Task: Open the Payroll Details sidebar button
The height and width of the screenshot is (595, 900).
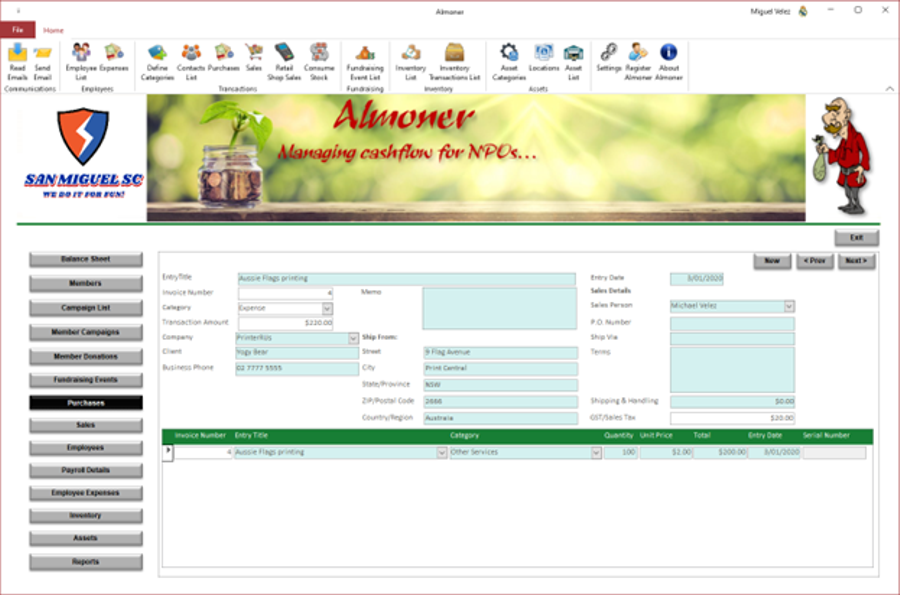Action: 86,470
